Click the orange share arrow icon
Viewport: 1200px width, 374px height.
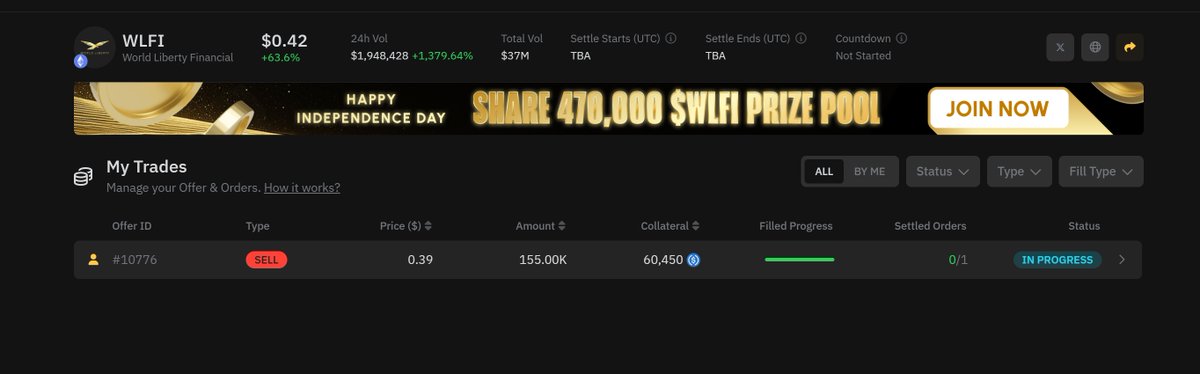(x=1130, y=47)
